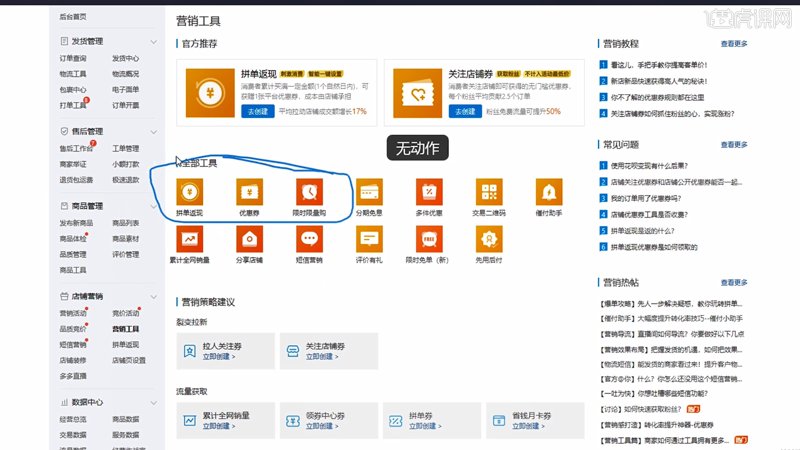
Task: Click the 关注店铺券 strategy card shop icon
Action: 293,351
